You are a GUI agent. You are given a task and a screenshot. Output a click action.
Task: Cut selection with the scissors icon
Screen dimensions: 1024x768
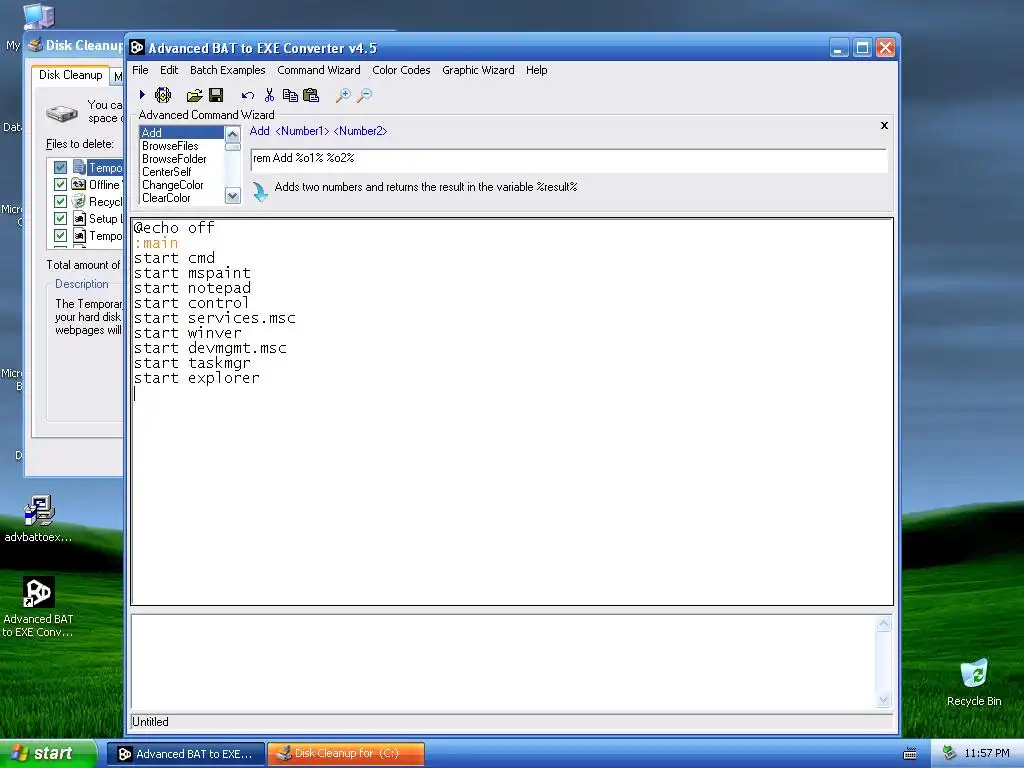[269, 95]
